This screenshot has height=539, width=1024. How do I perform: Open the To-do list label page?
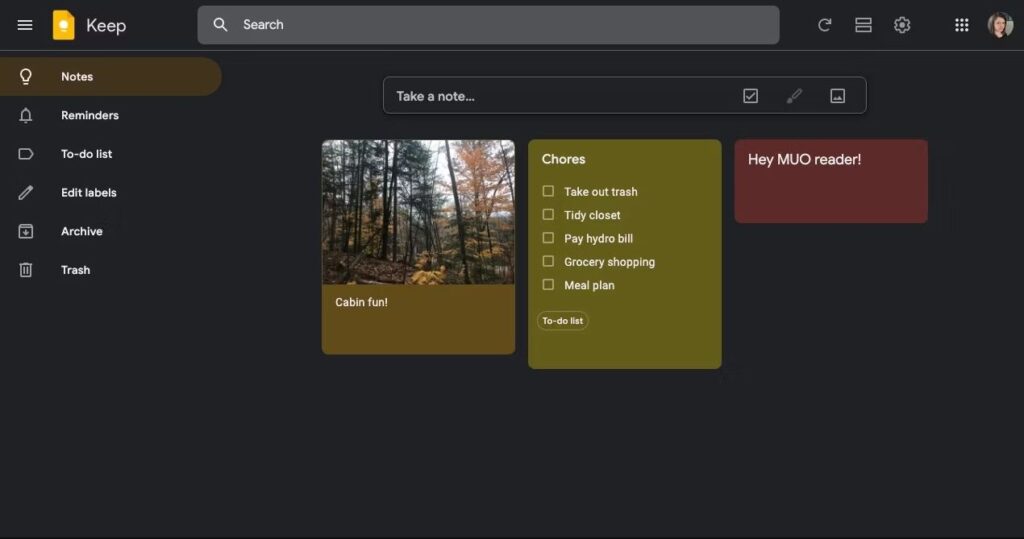pos(110,154)
